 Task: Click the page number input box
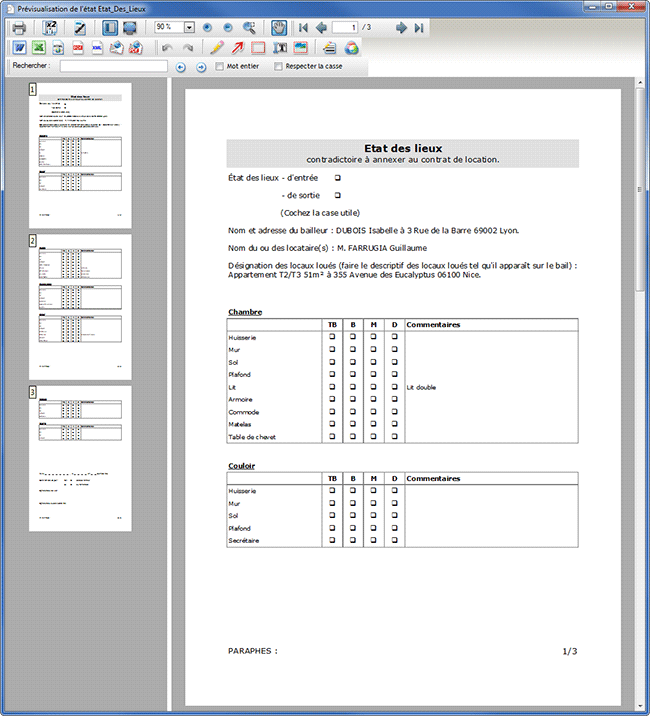point(344,28)
